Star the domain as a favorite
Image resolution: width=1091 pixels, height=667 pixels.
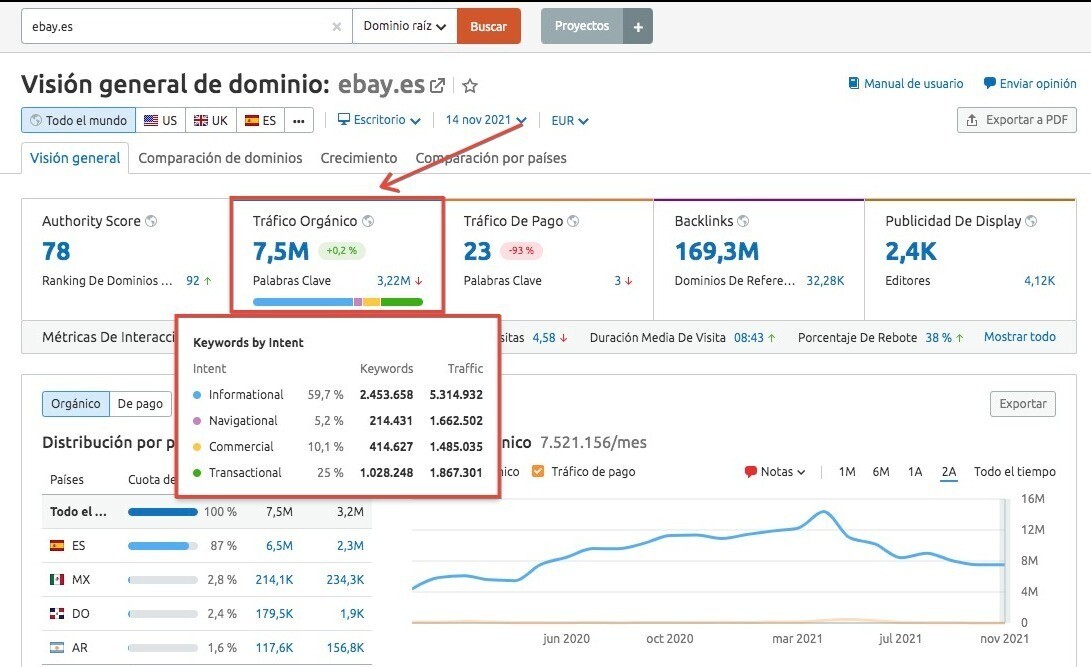470,86
